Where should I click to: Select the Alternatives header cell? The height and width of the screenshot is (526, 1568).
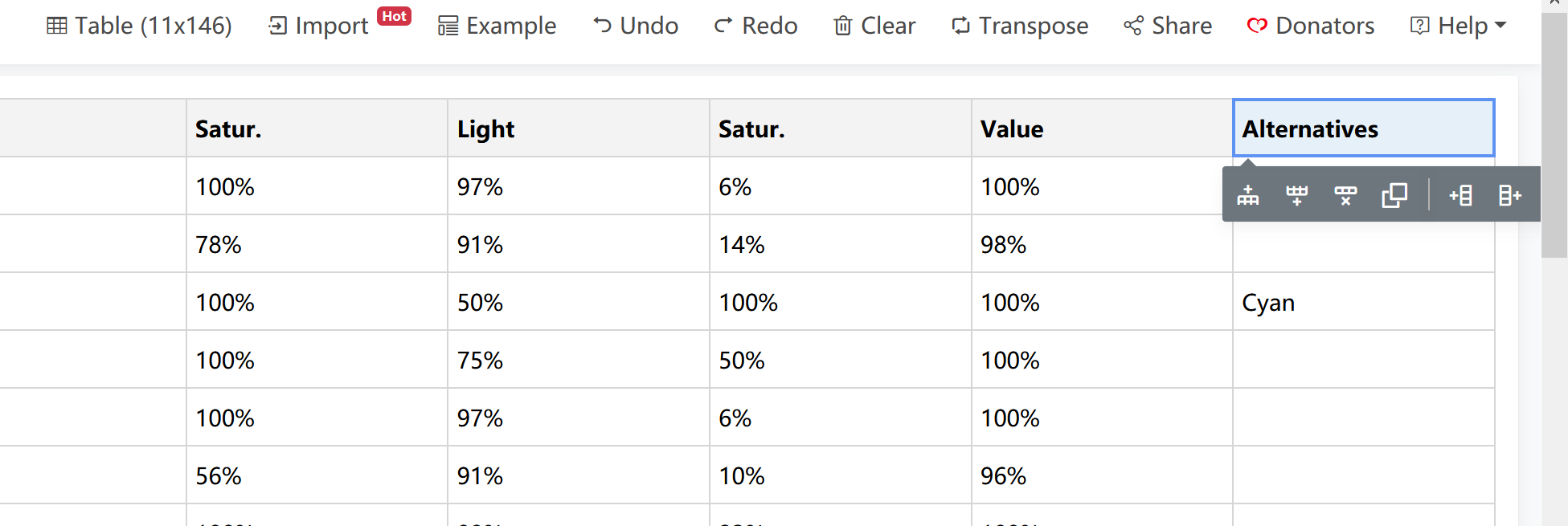[1363, 128]
